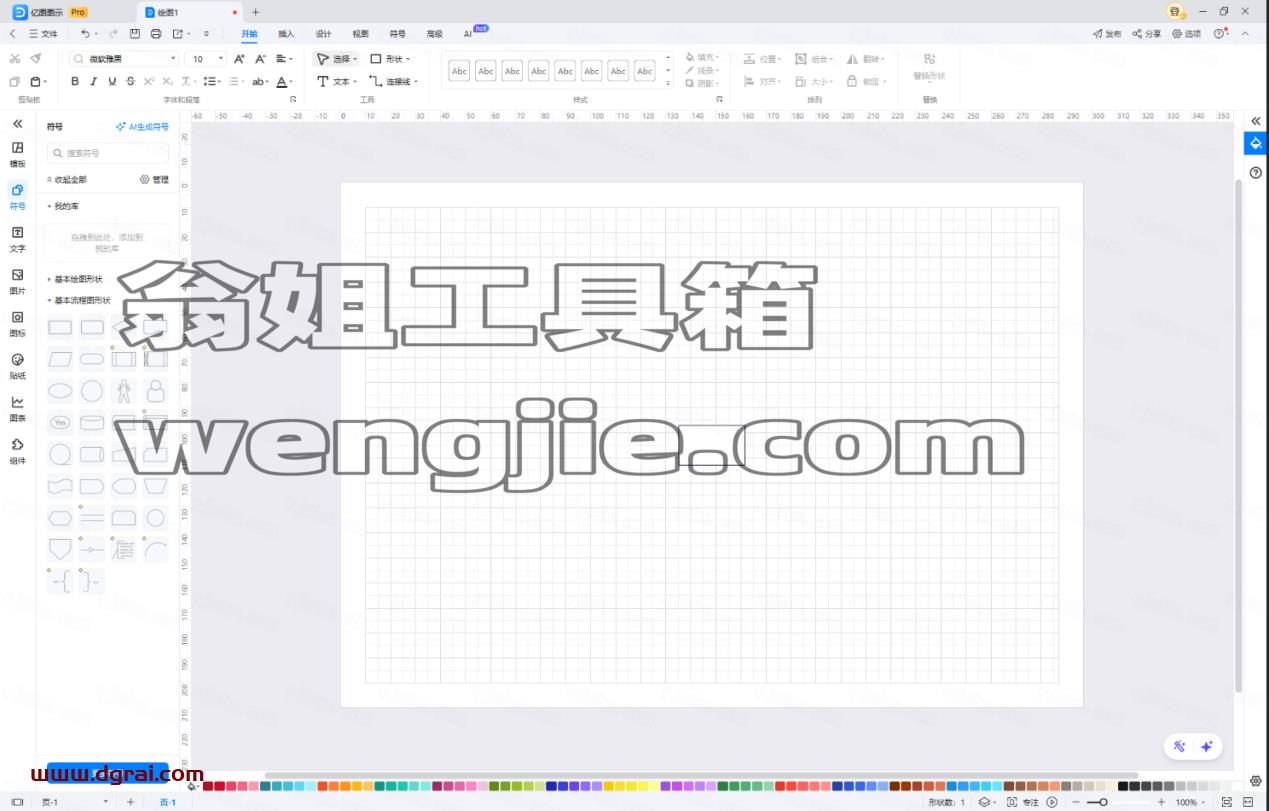Click the Cut scissors icon
1269x811 pixels.
click(15, 59)
